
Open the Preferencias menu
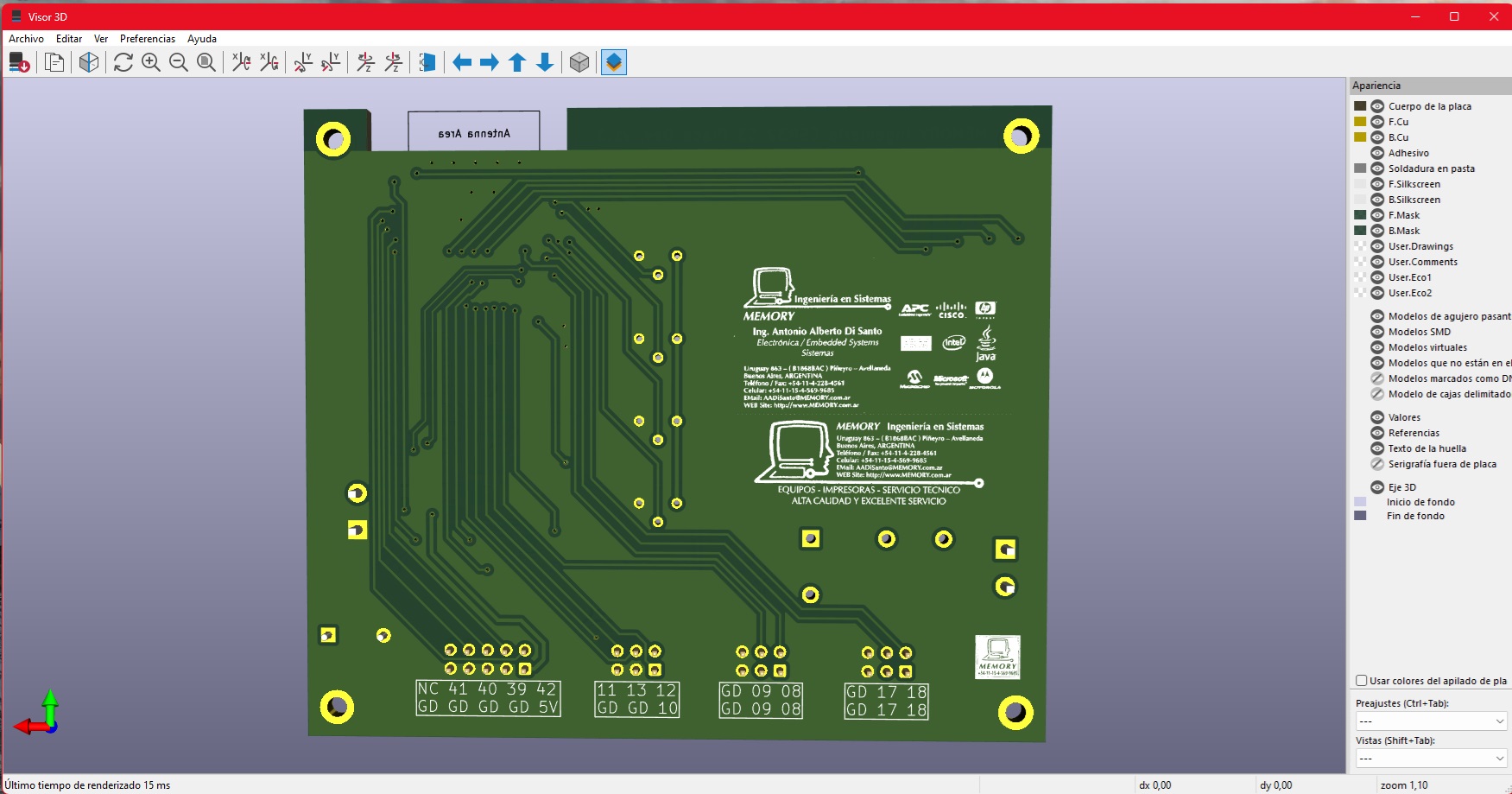click(147, 38)
